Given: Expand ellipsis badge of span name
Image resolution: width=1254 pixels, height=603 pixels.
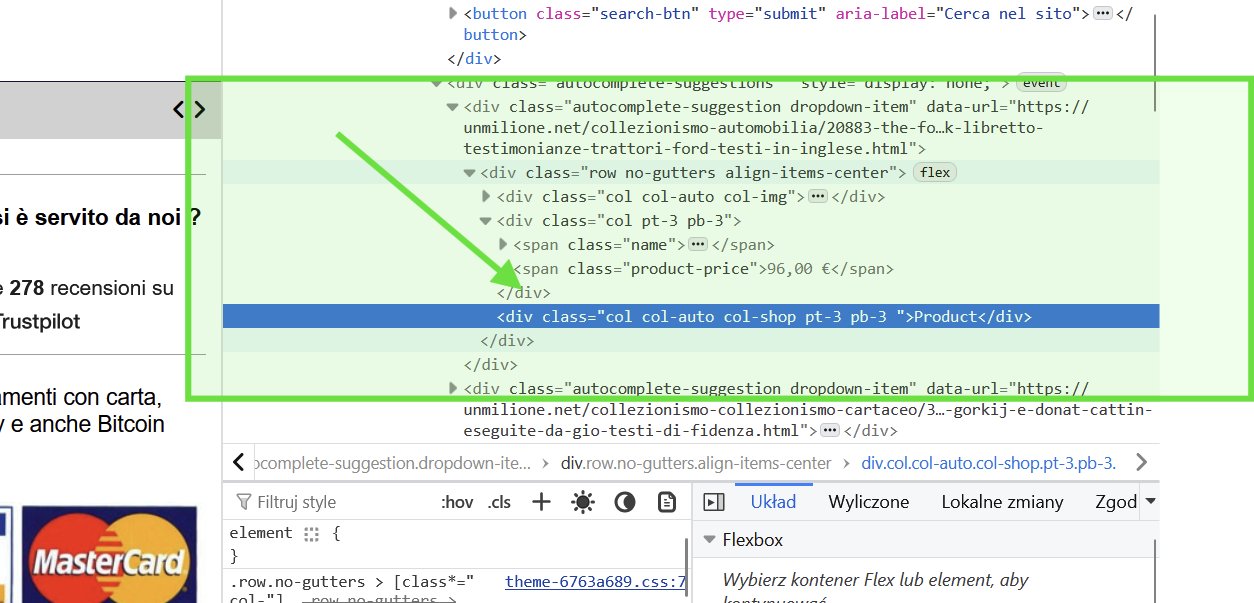Looking at the screenshot, I should pos(698,245).
